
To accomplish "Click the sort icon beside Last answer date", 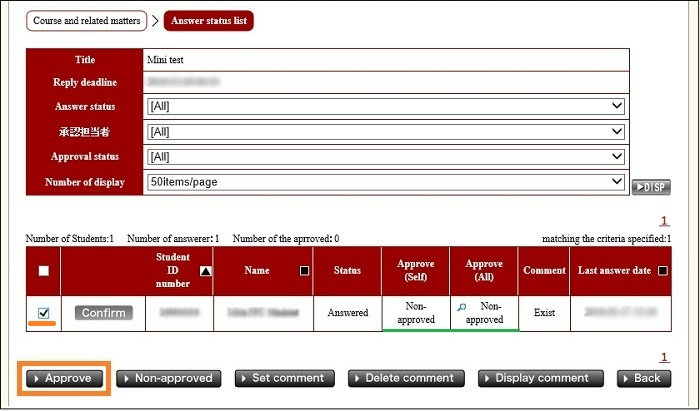I will [664, 271].
